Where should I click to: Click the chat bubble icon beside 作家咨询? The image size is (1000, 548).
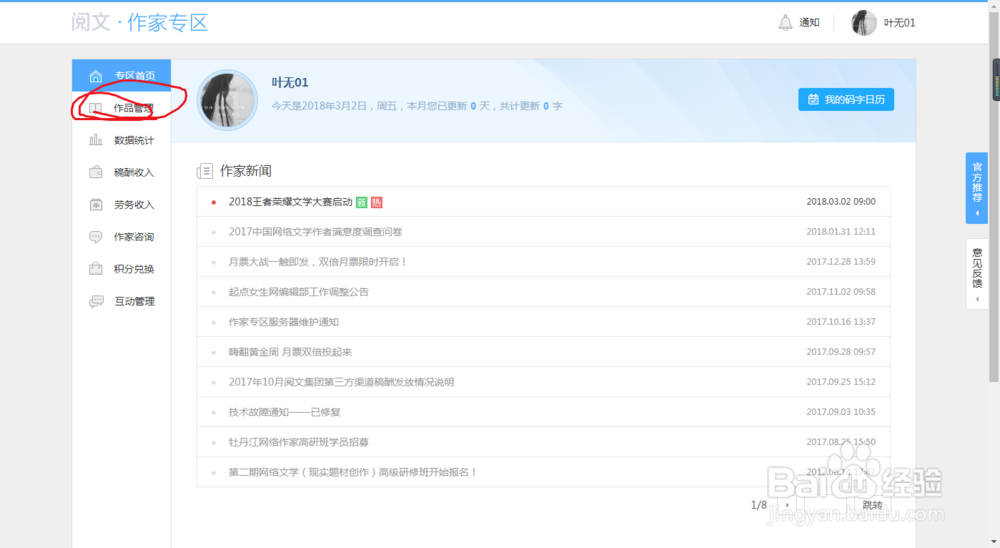(x=96, y=237)
